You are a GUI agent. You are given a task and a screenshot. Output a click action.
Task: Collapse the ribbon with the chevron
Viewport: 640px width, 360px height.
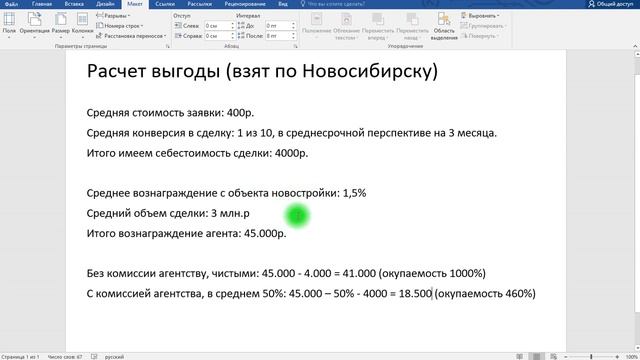coord(635,47)
